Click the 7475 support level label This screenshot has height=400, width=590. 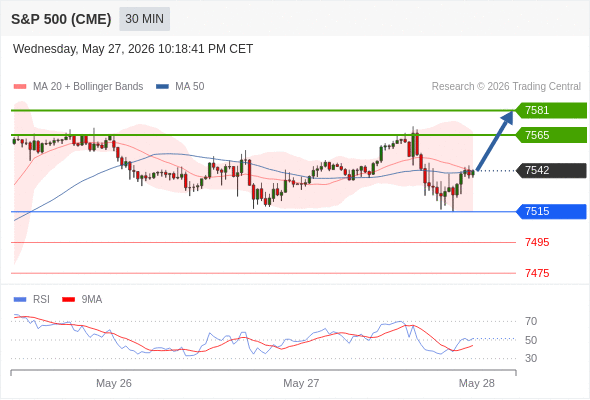(x=537, y=273)
